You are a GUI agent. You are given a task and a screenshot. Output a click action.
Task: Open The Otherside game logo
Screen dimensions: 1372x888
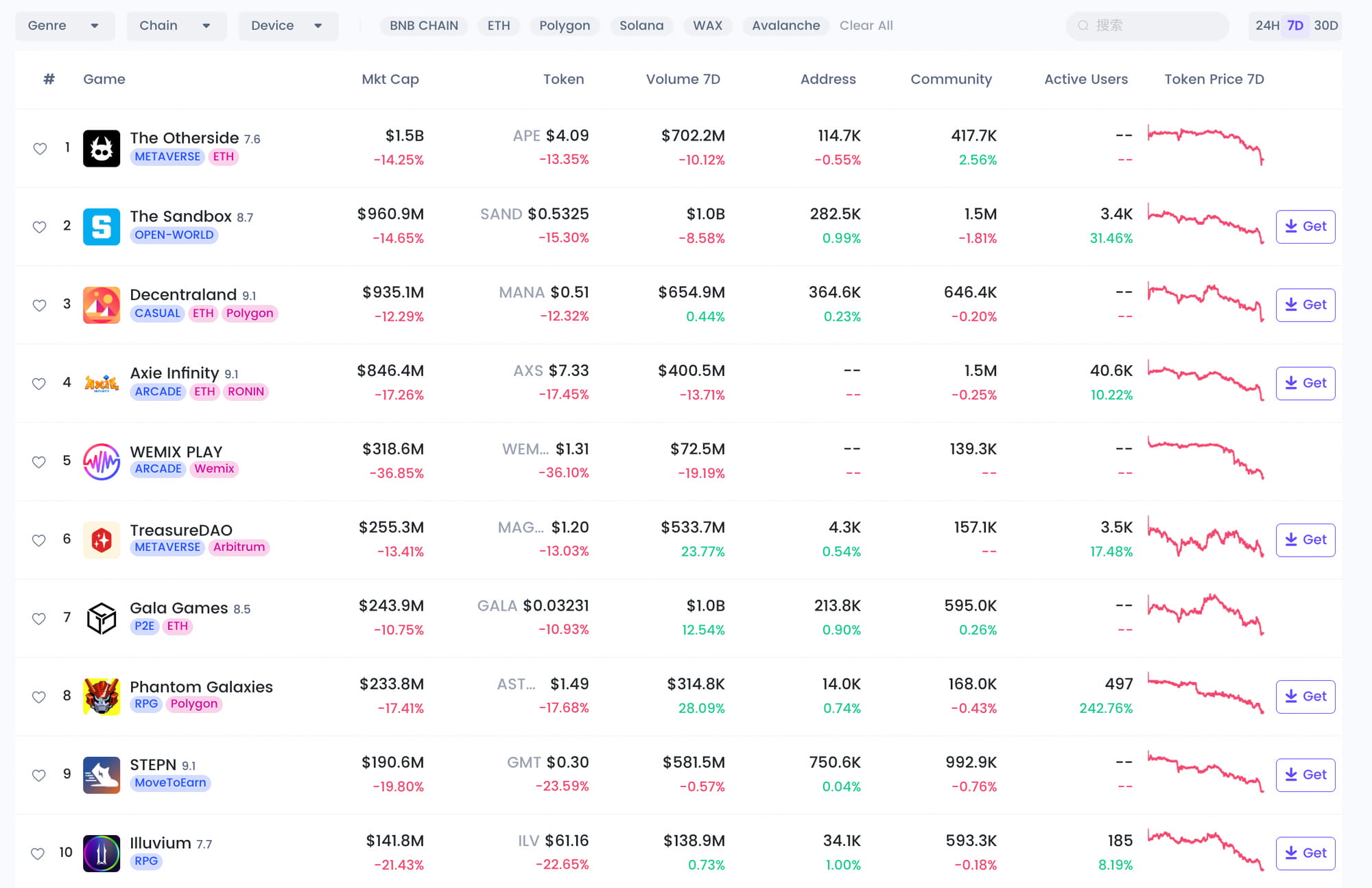102,148
